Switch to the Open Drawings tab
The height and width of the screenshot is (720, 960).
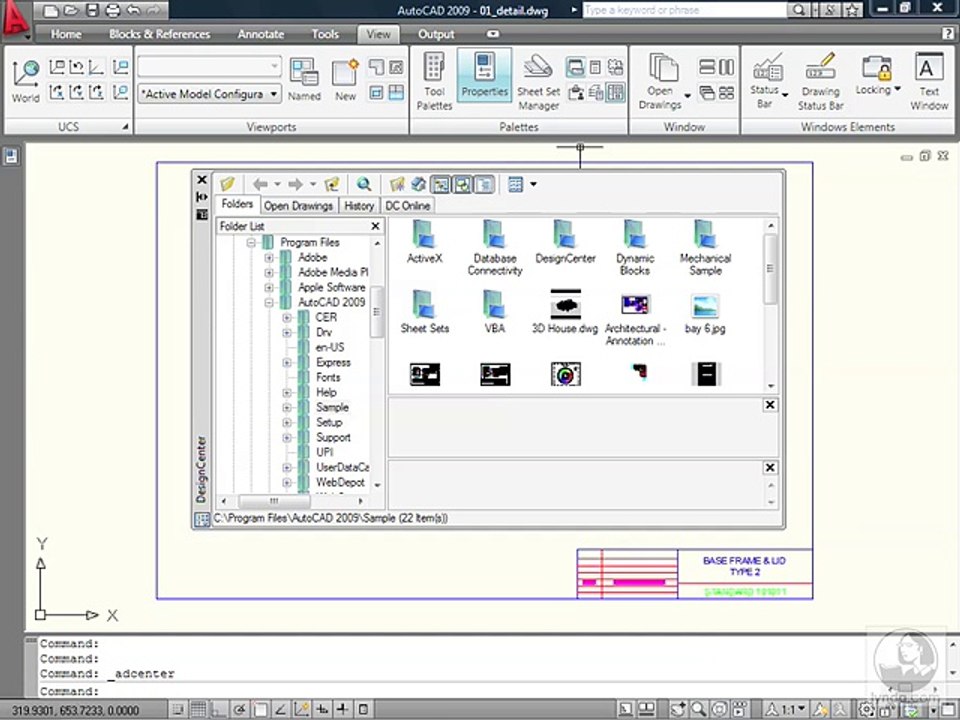[x=298, y=205]
